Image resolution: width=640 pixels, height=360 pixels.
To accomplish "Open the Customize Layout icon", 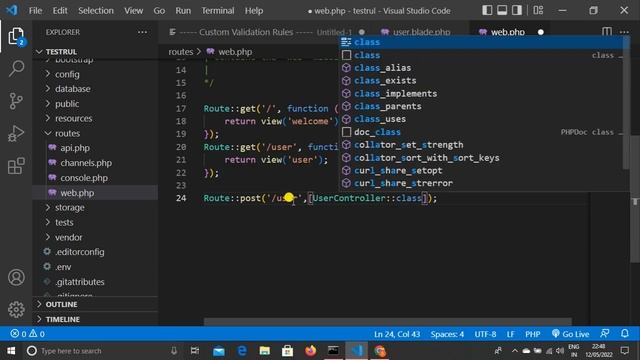I will (538, 10).
